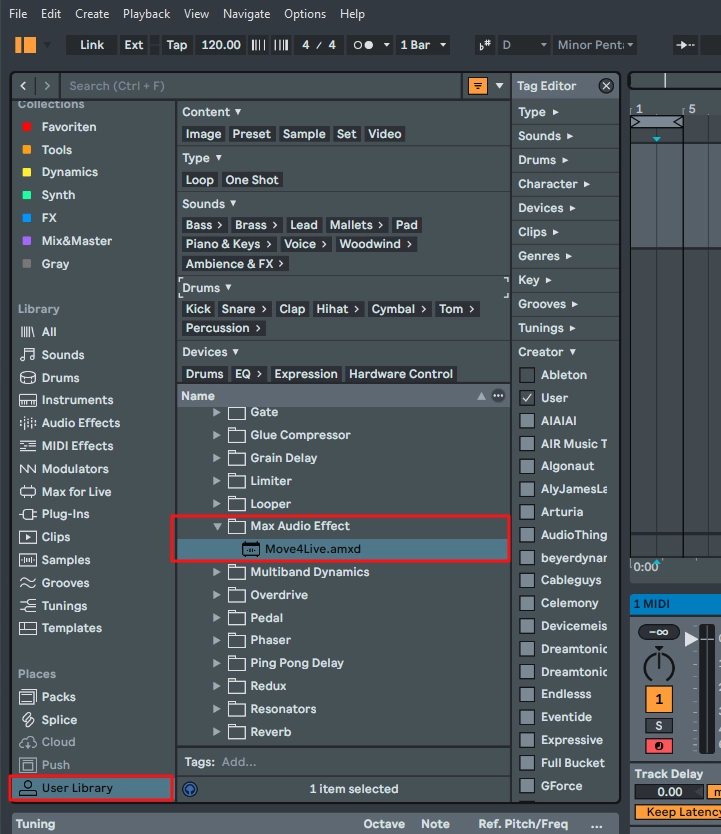Screen dimensions: 721x834
Task: Adjust the track 1 pan knob
Action: [659, 665]
